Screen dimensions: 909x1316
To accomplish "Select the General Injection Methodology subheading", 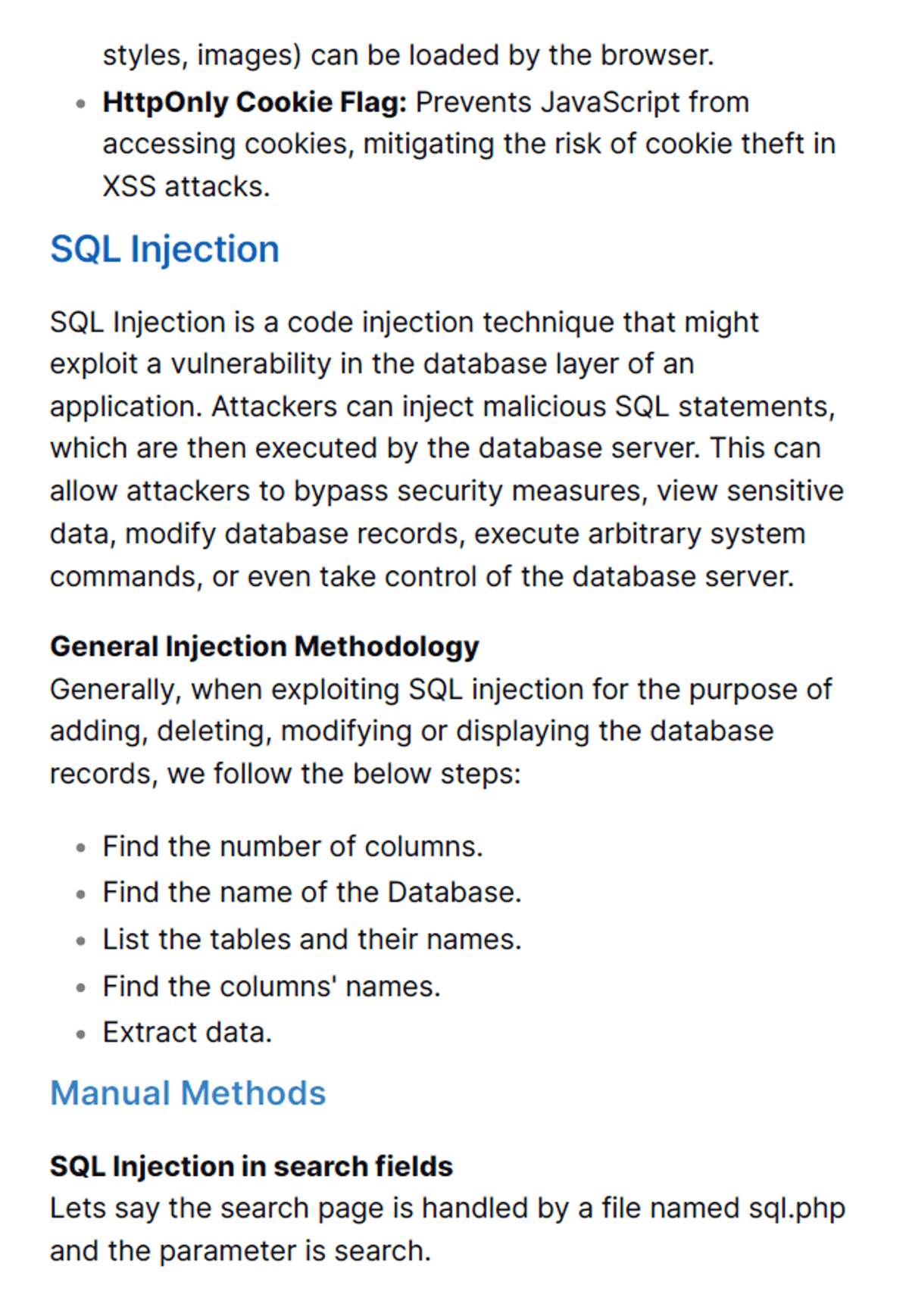I will point(264,647).
